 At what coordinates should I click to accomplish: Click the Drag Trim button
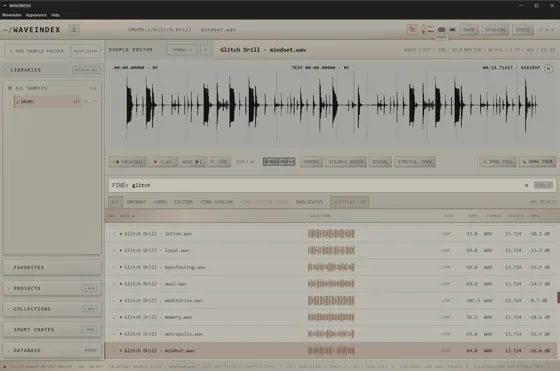pos(538,162)
